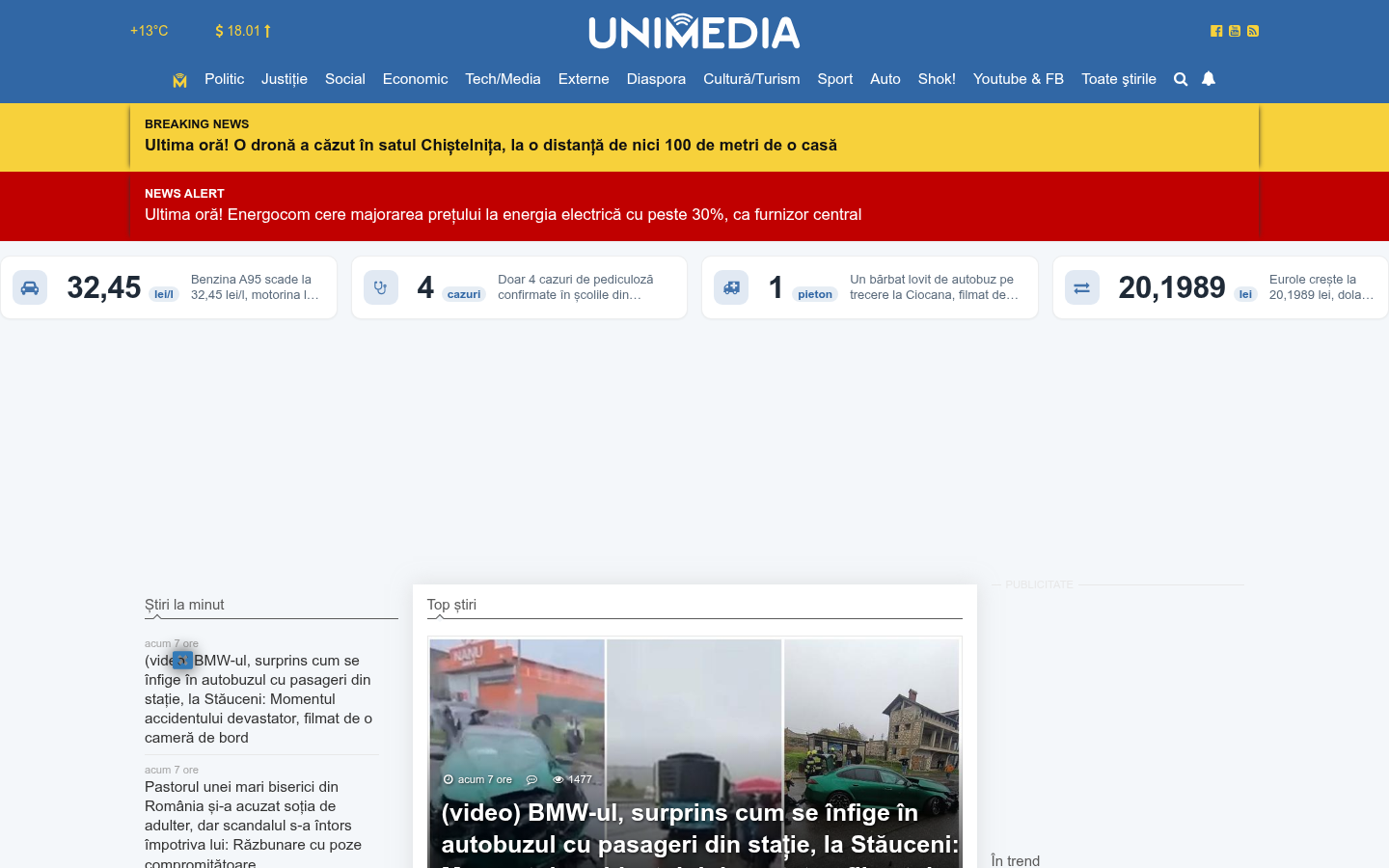This screenshot has width=1389, height=868.
Task: Click the stethoscope icon on the cases card
Action: click(x=381, y=287)
